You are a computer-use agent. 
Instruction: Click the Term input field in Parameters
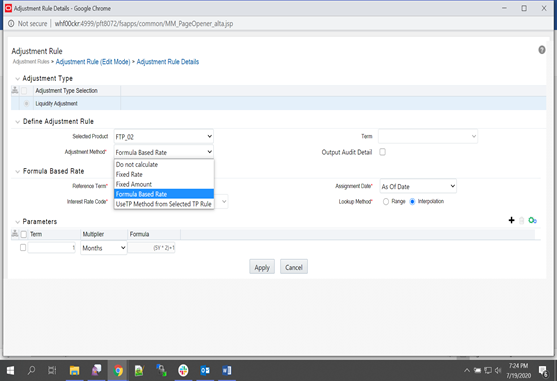coord(52,247)
